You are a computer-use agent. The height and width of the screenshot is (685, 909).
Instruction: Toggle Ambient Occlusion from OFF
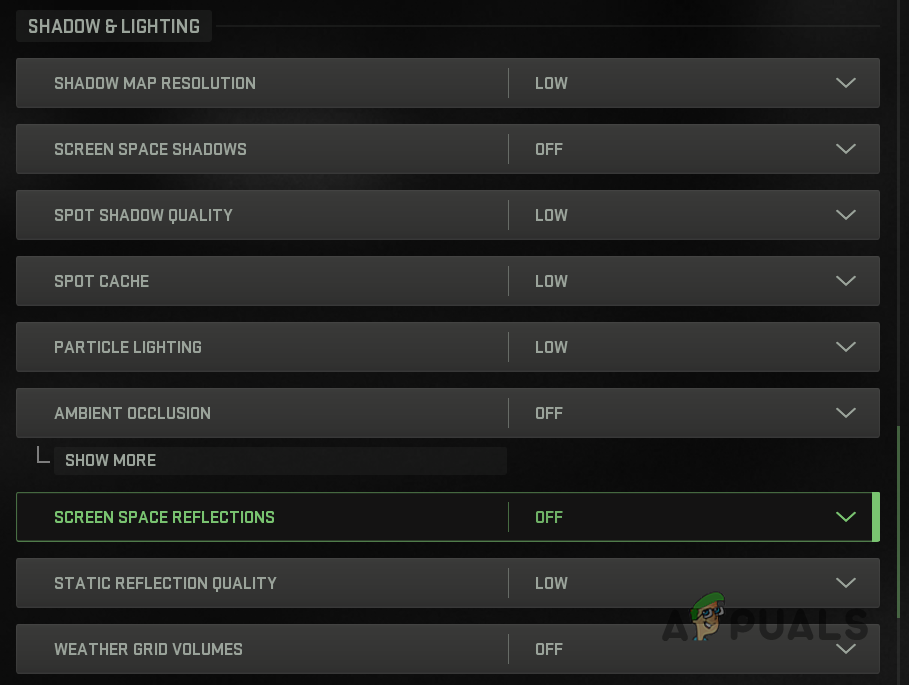tap(548, 413)
